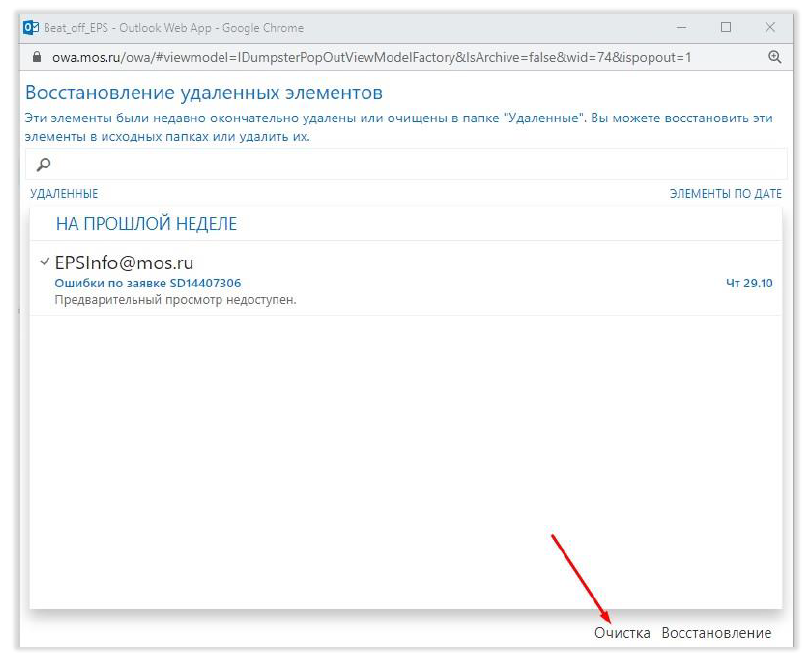Open the "Элементы по дате" sort dropdown
The height and width of the screenshot is (653, 806).
pyautogui.click(x=725, y=194)
